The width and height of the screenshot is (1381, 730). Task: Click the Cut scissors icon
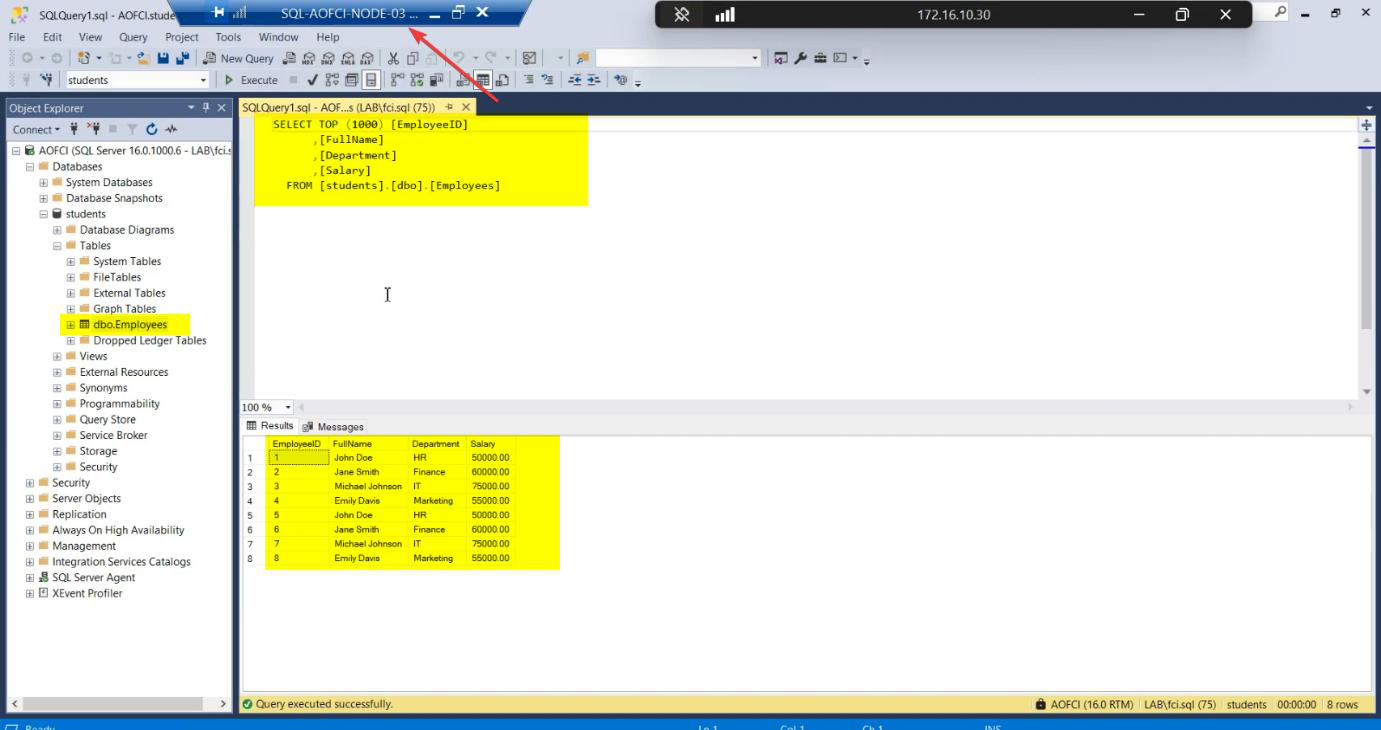(393, 58)
